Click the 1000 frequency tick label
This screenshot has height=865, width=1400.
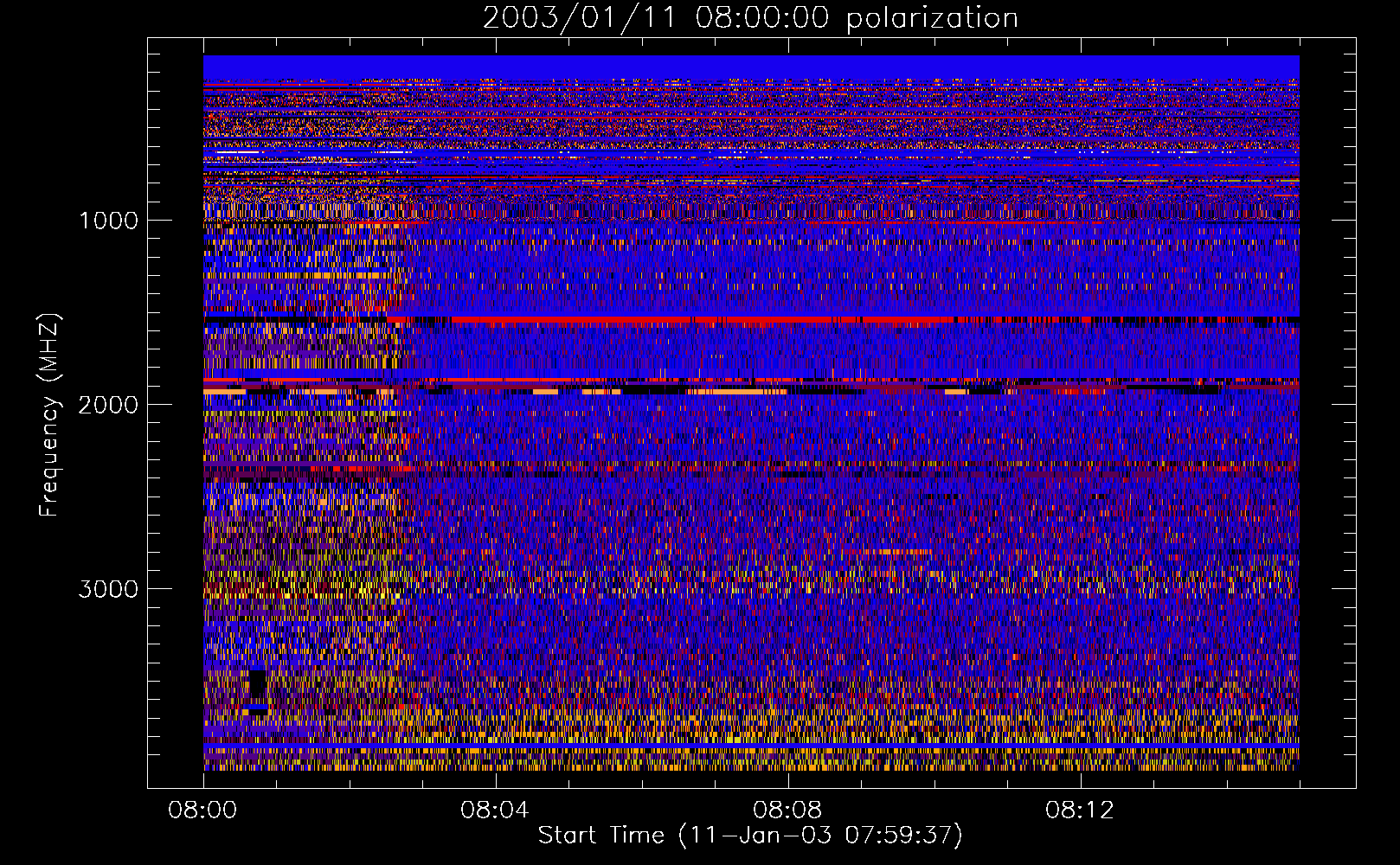tap(108, 221)
